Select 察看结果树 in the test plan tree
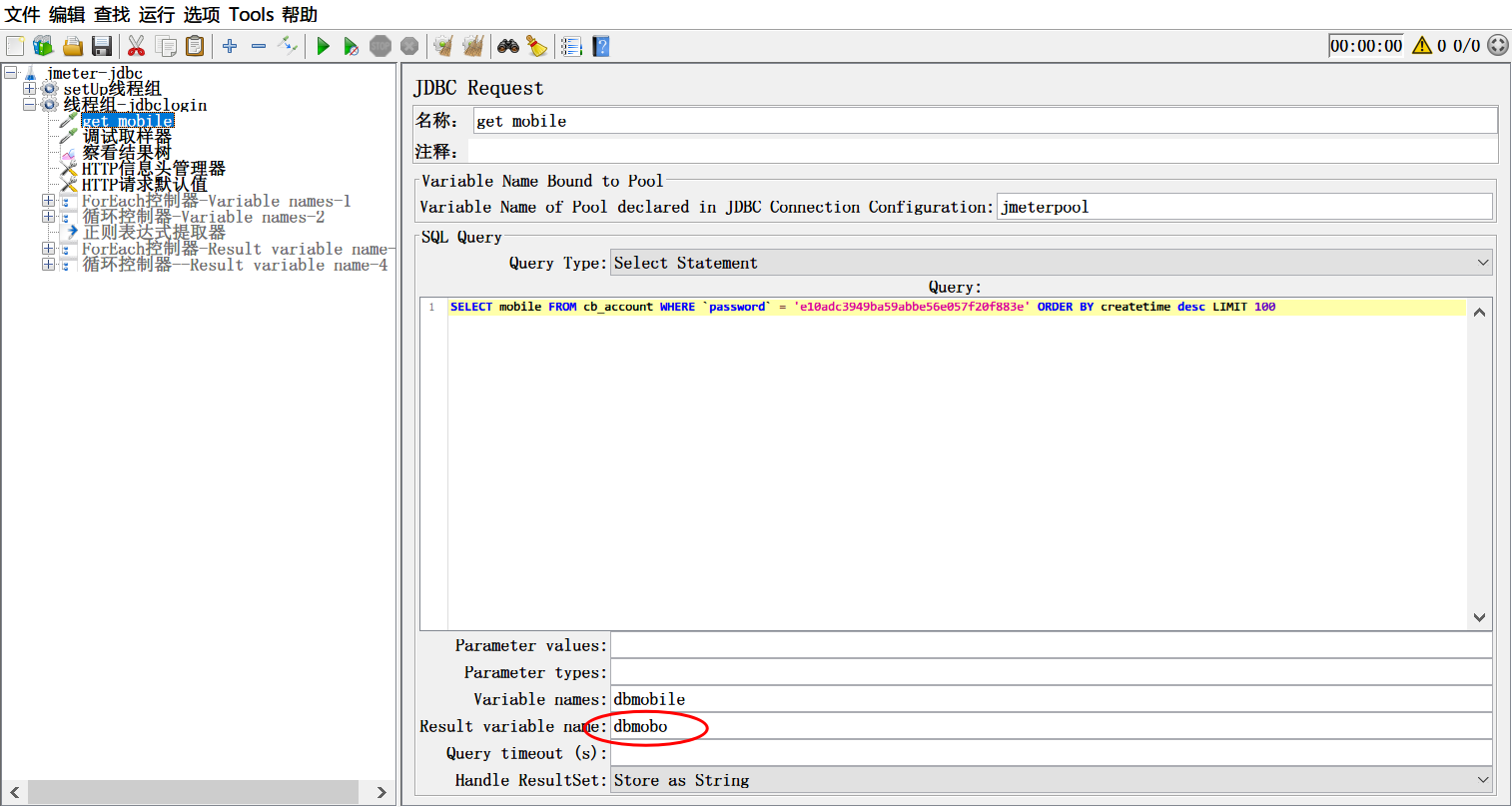Viewport: 1512px width, 807px height. coord(126,153)
